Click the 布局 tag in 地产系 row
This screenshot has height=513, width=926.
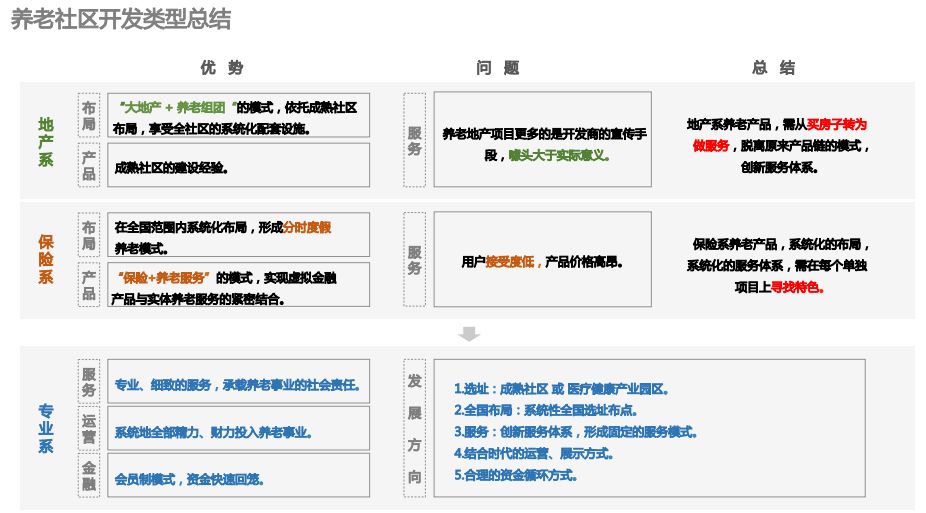pyautogui.click(x=89, y=116)
